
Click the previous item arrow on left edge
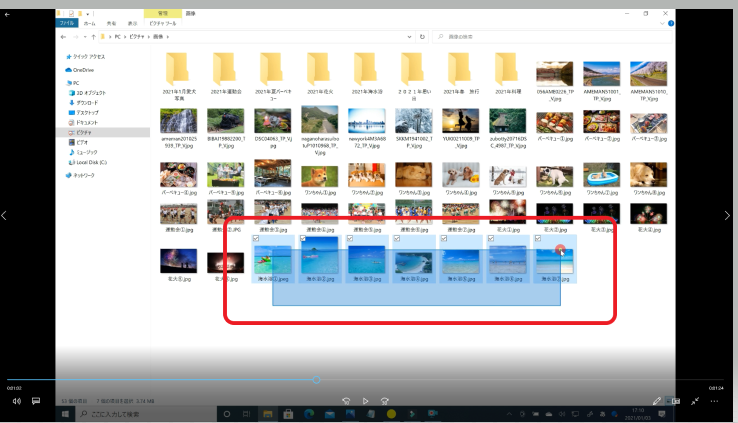7,215
